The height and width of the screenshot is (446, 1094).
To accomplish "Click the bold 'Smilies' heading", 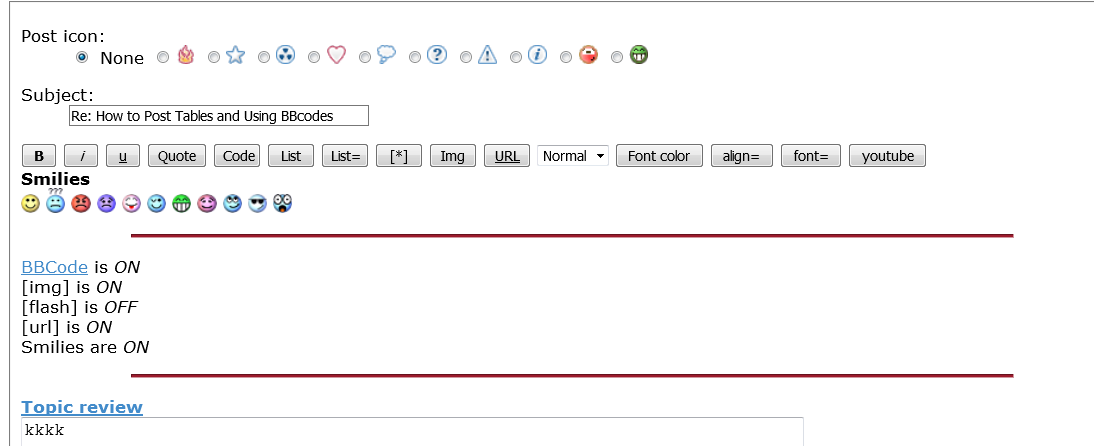I will (x=56, y=179).
